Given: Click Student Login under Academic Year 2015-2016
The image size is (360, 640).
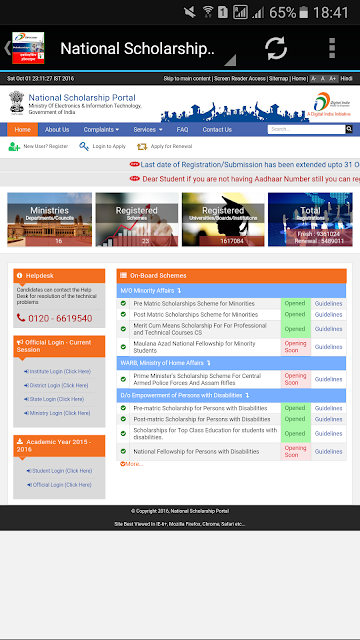Looking at the screenshot, I should coord(59,471).
